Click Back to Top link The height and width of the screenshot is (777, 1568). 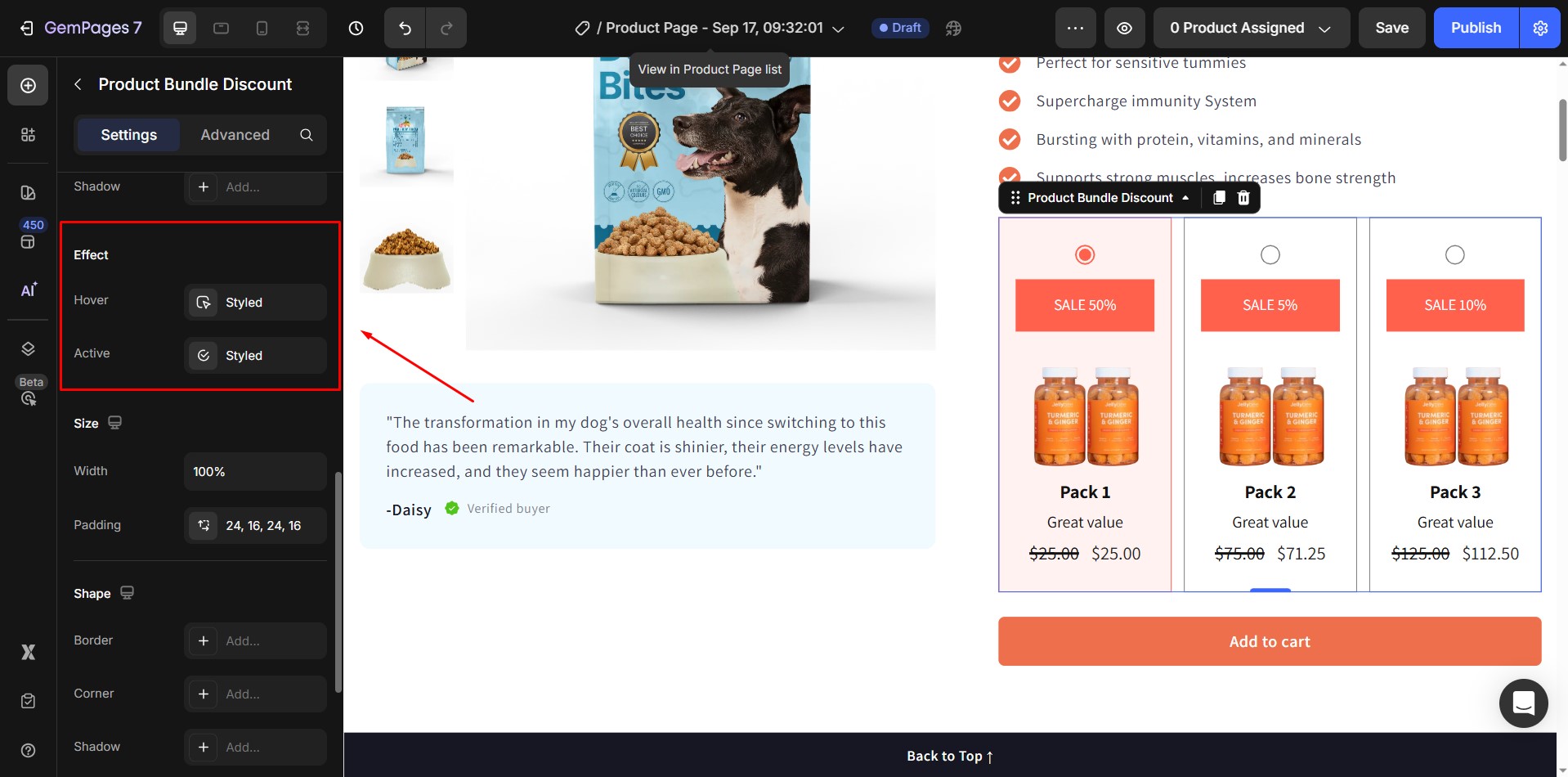point(950,756)
